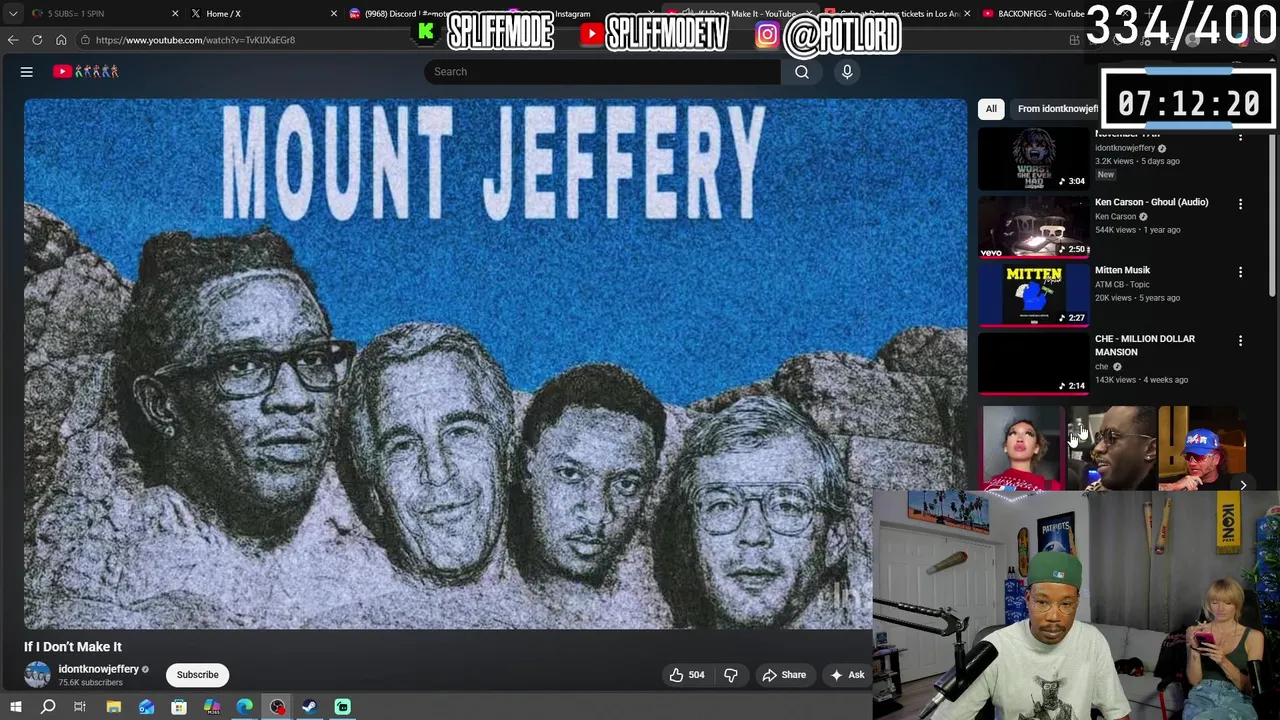Play the Ken Carson Ghoul thumbnail

[x=1033, y=226]
